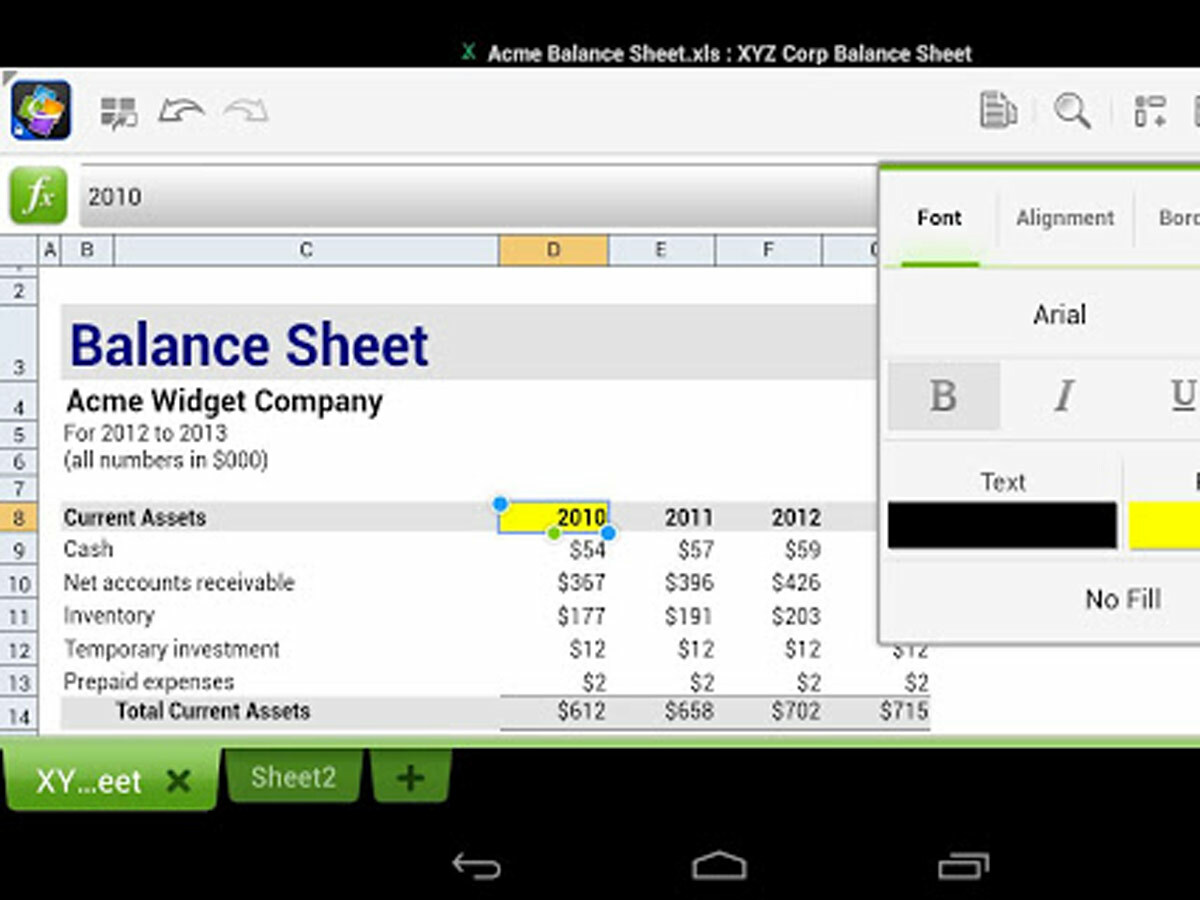Select column B header
Viewport: 1200px width, 900px height.
pyautogui.click(x=87, y=250)
